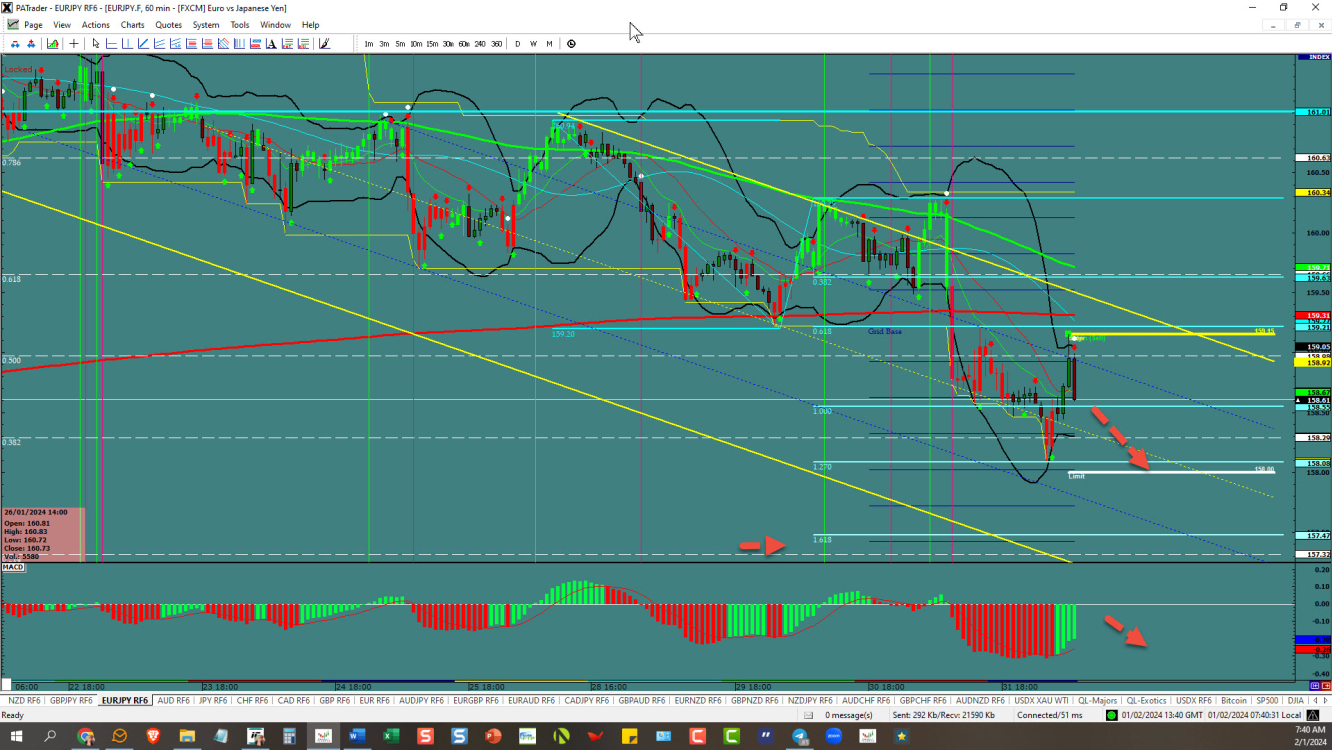1332x750 pixels.
Task: Switch chart to daily D timeframe
Action: click(517, 44)
